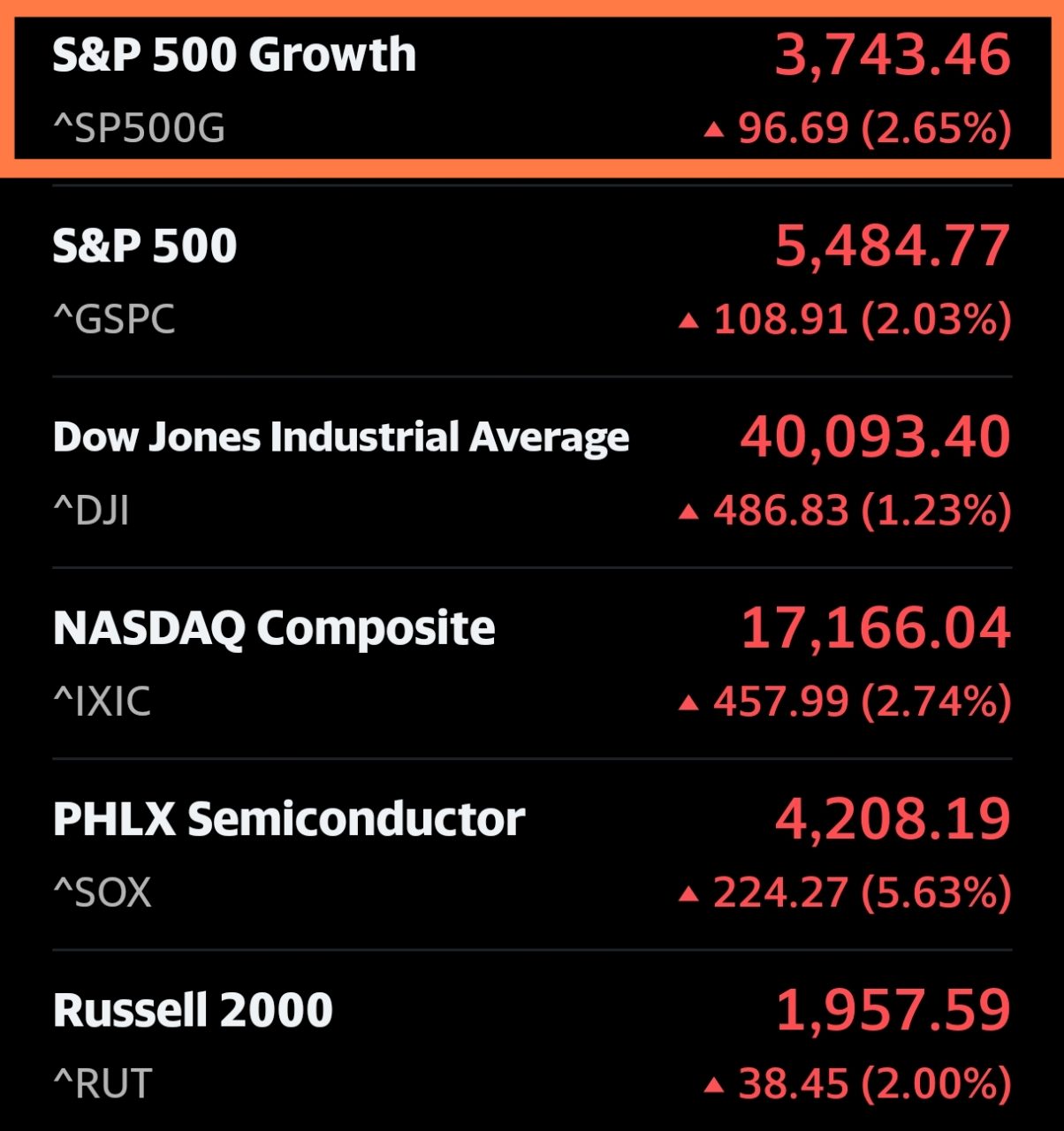Click the up arrow next to NASDAQ Composite change
This screenshot has width=1064, height=1131.
tap(689, 701)
